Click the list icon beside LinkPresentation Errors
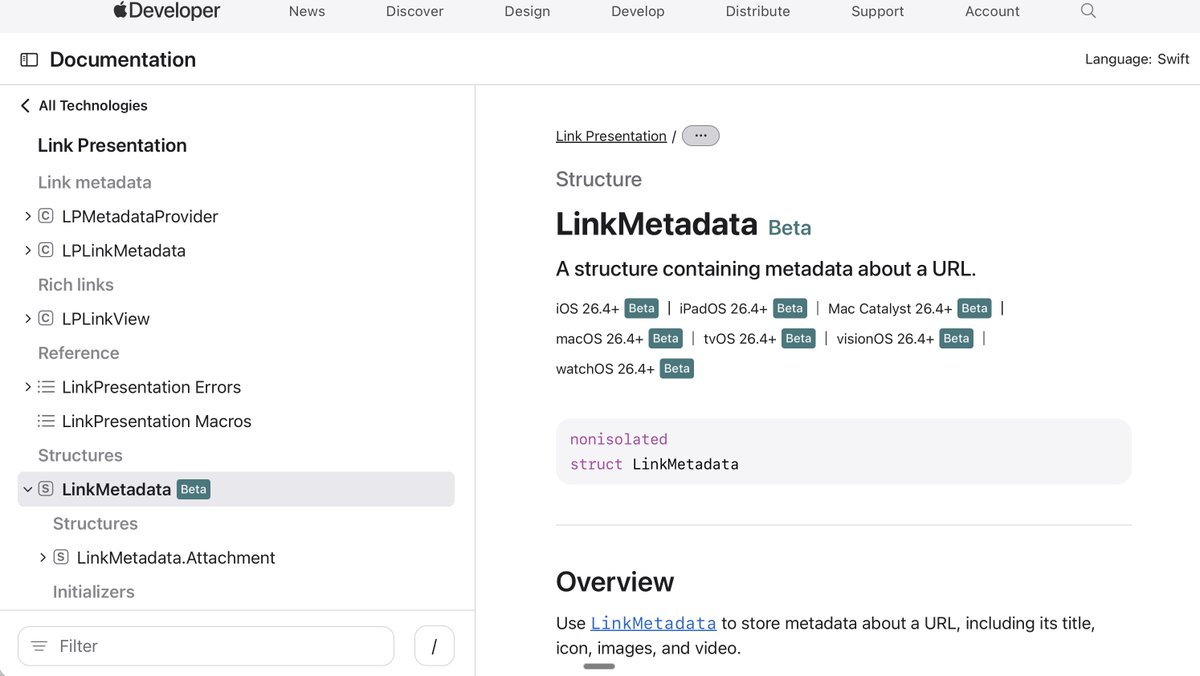Image resolution: width=1200 pixels, height=676 pixels. [x=45, y=387]
